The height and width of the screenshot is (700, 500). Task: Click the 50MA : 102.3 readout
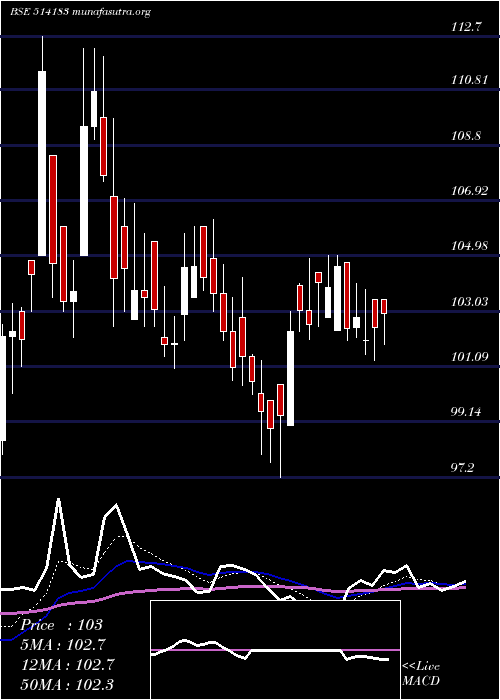coord(68,684)
